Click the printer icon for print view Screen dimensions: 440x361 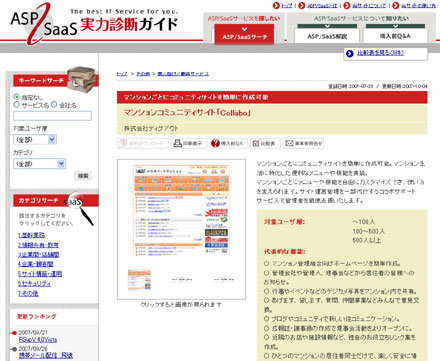click(178, 143)
